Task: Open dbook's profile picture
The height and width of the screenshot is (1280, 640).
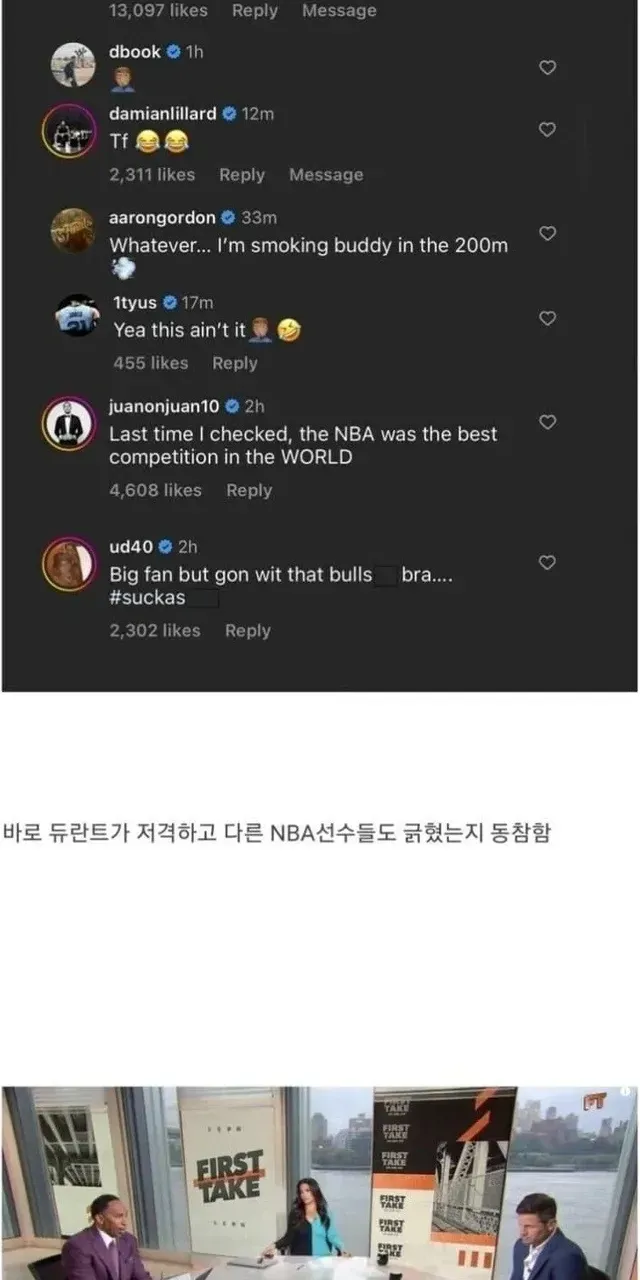Action: [x=73, y=65]
